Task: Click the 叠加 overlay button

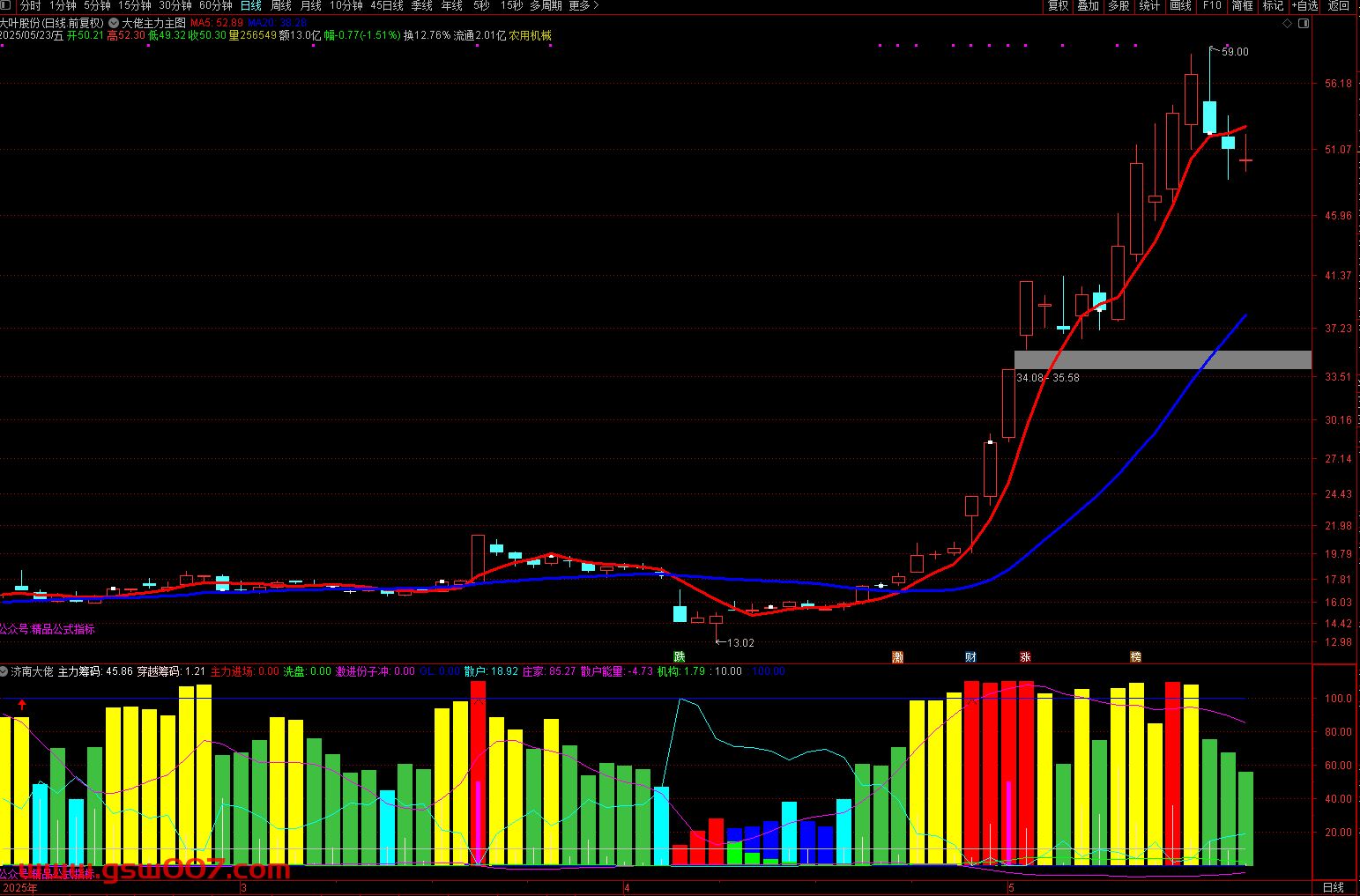Action: (1089, 5)
